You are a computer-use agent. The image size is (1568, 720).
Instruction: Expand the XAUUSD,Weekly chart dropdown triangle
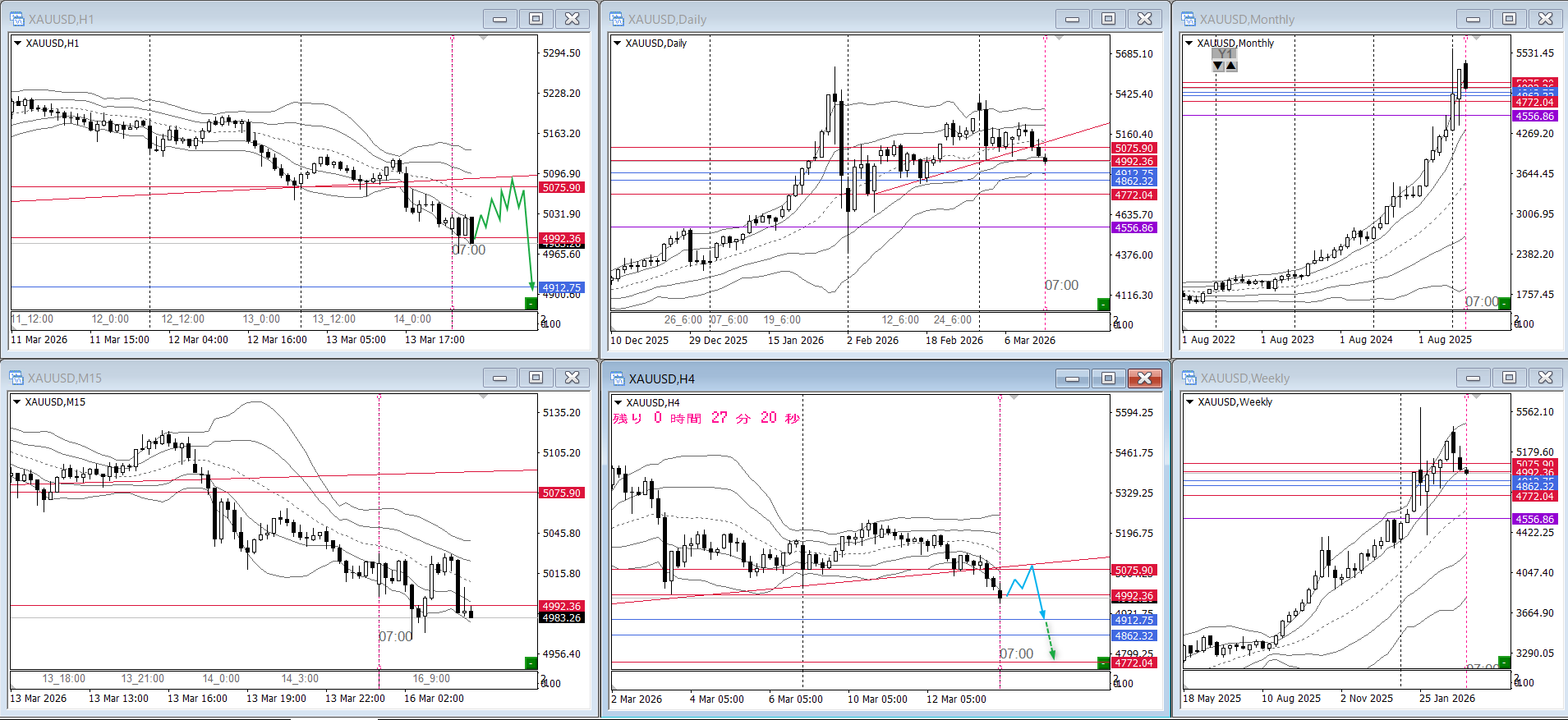tap(1189, 401)
